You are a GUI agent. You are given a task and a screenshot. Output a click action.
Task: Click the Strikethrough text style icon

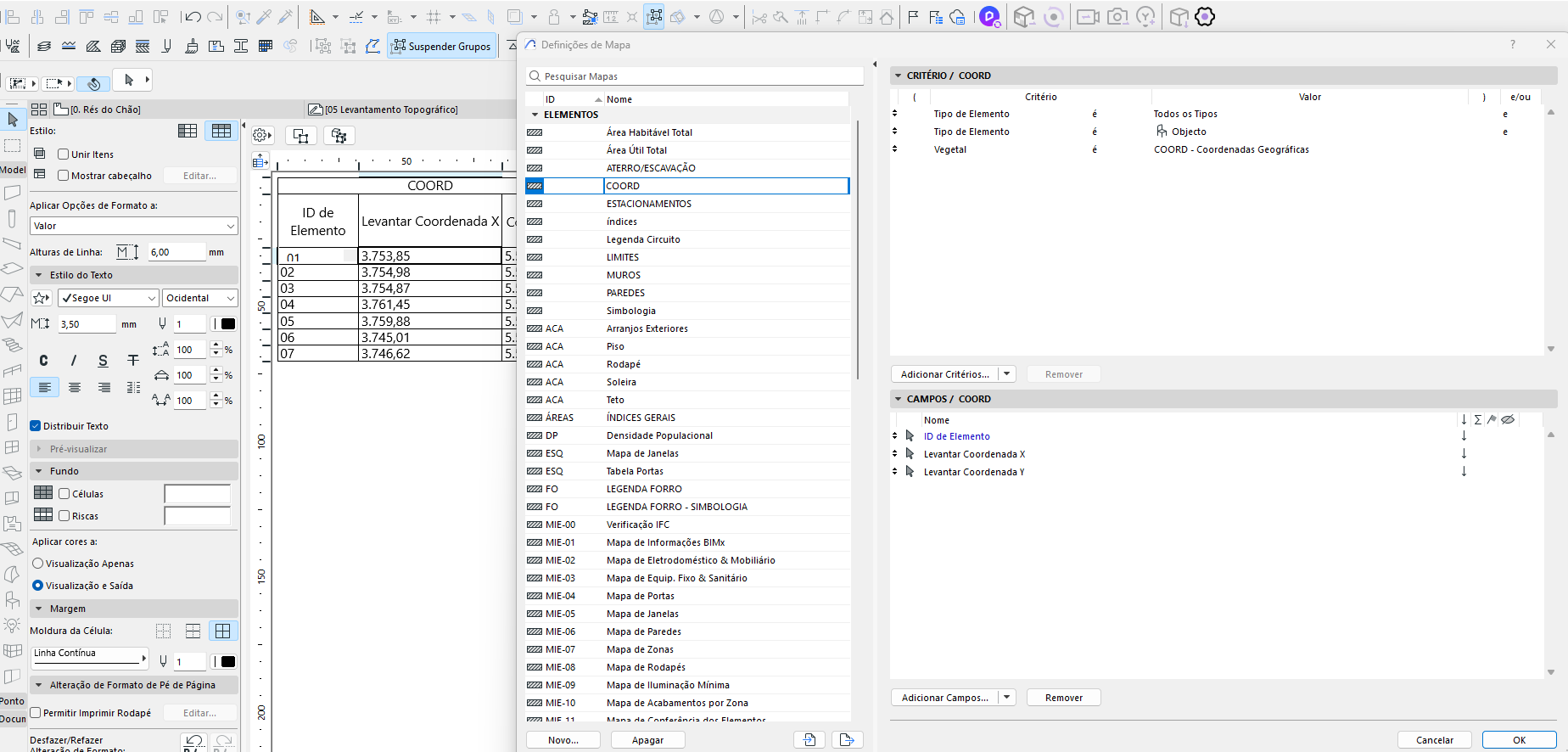(x=133, y=361)
